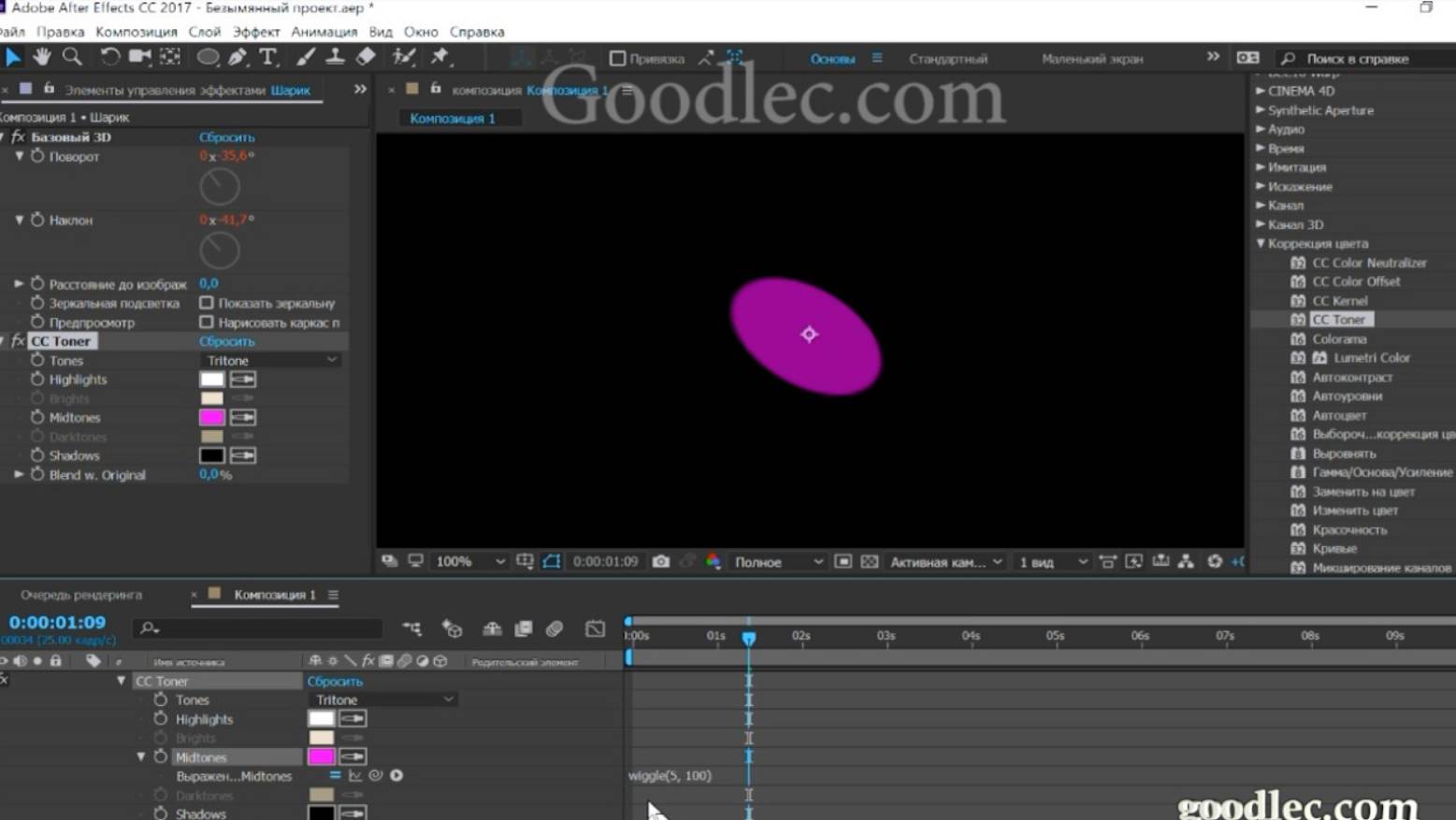The image size is (1456, 820).
Task: Select the Hand tool
Action: (x=42, y=57)
